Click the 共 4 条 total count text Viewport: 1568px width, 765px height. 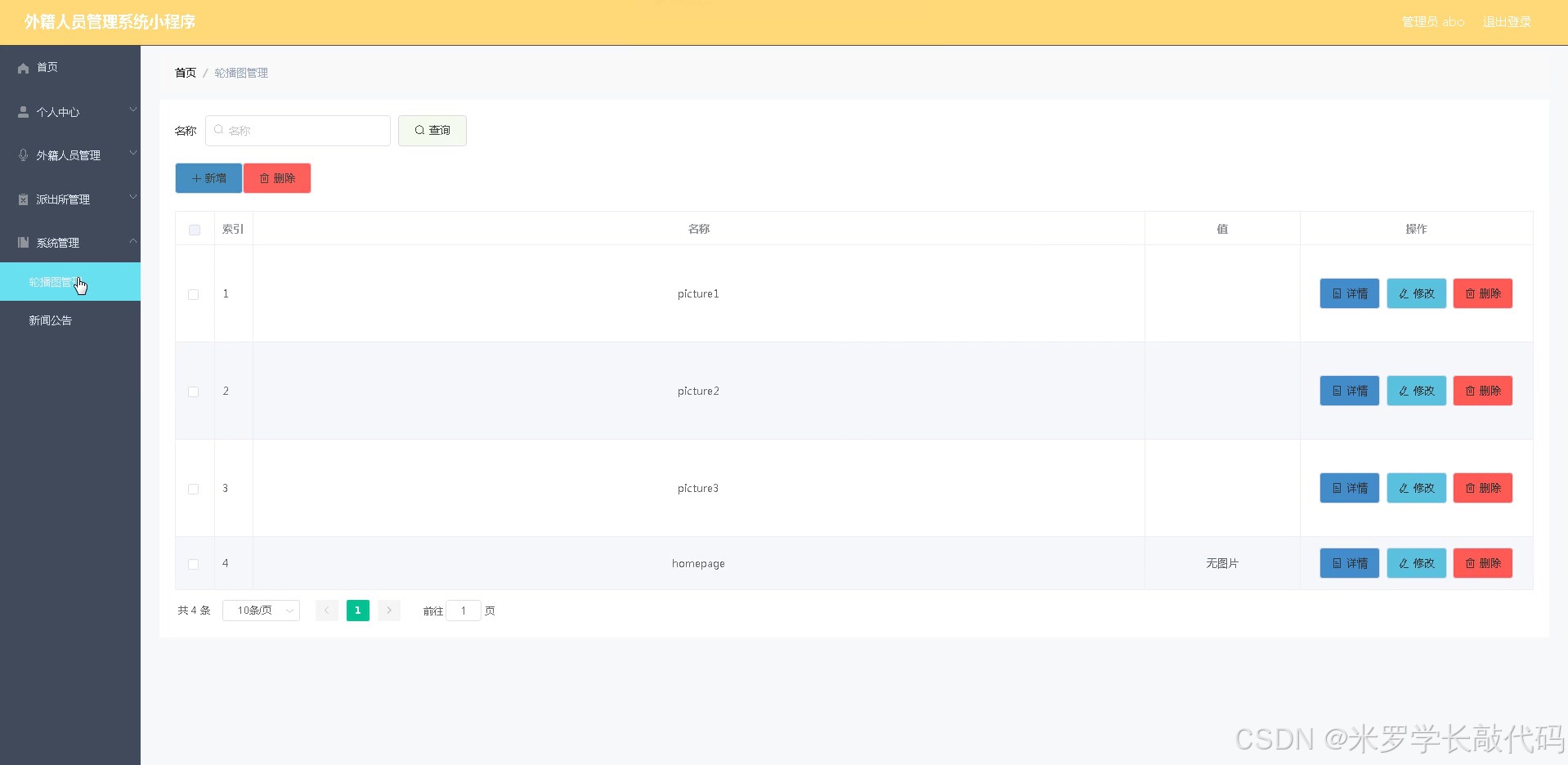[x=194, y=611]
